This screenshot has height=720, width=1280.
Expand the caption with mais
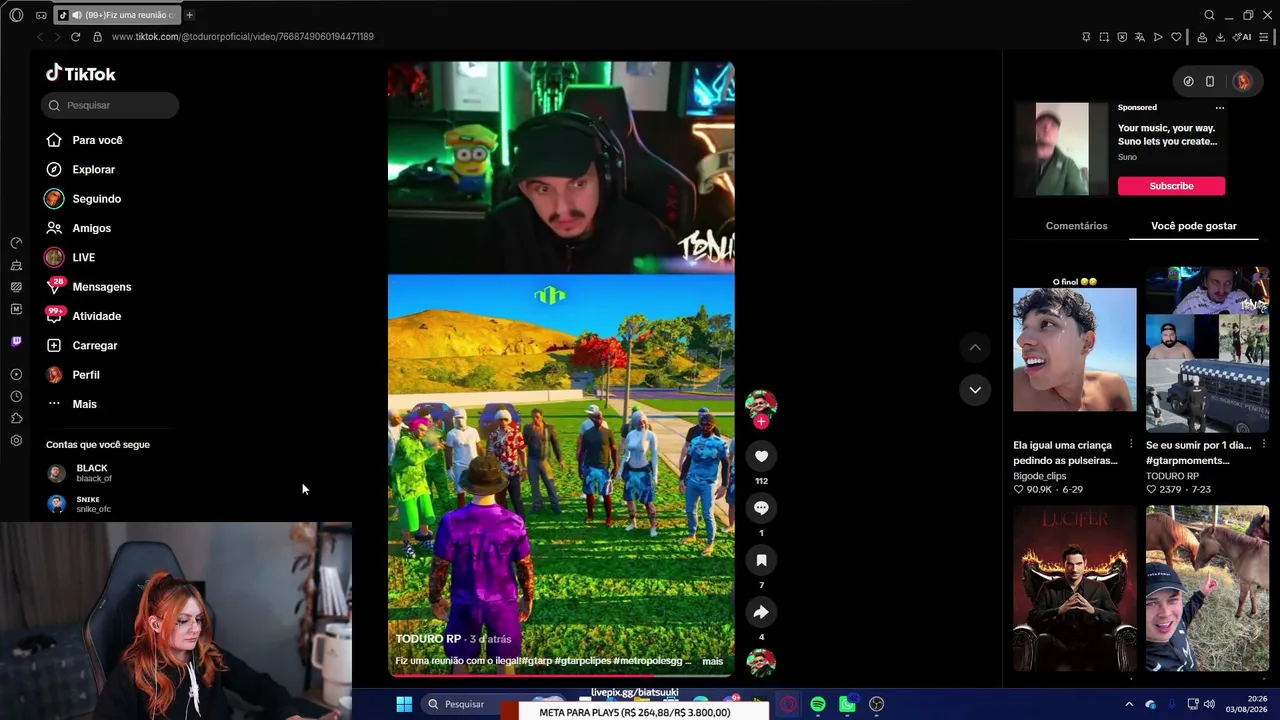[x=712, y=661]
